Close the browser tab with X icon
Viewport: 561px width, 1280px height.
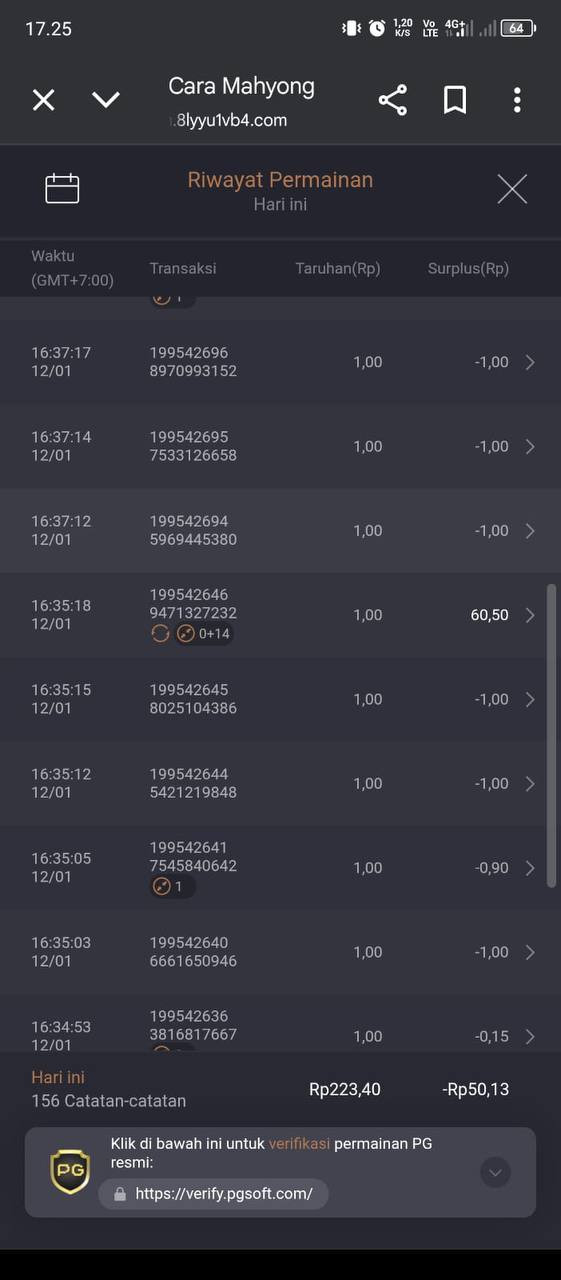(43, 100)
